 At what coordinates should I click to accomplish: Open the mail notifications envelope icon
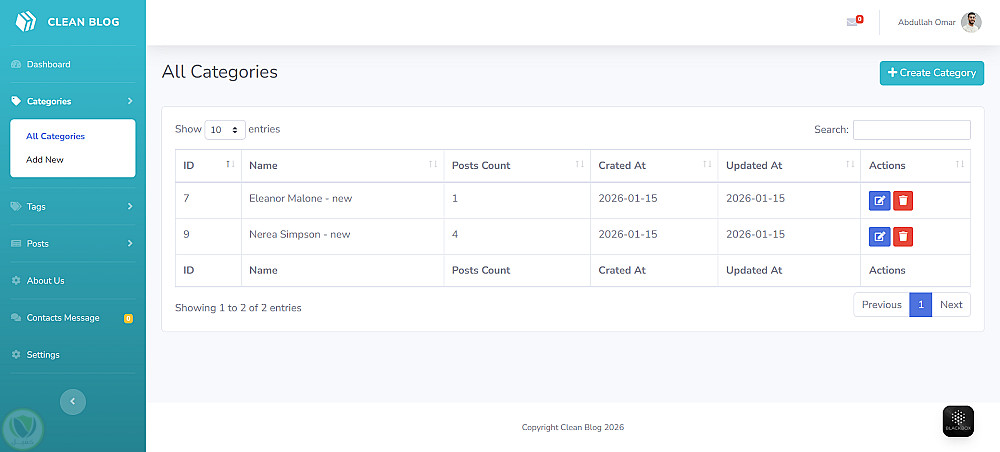[852, 22]
